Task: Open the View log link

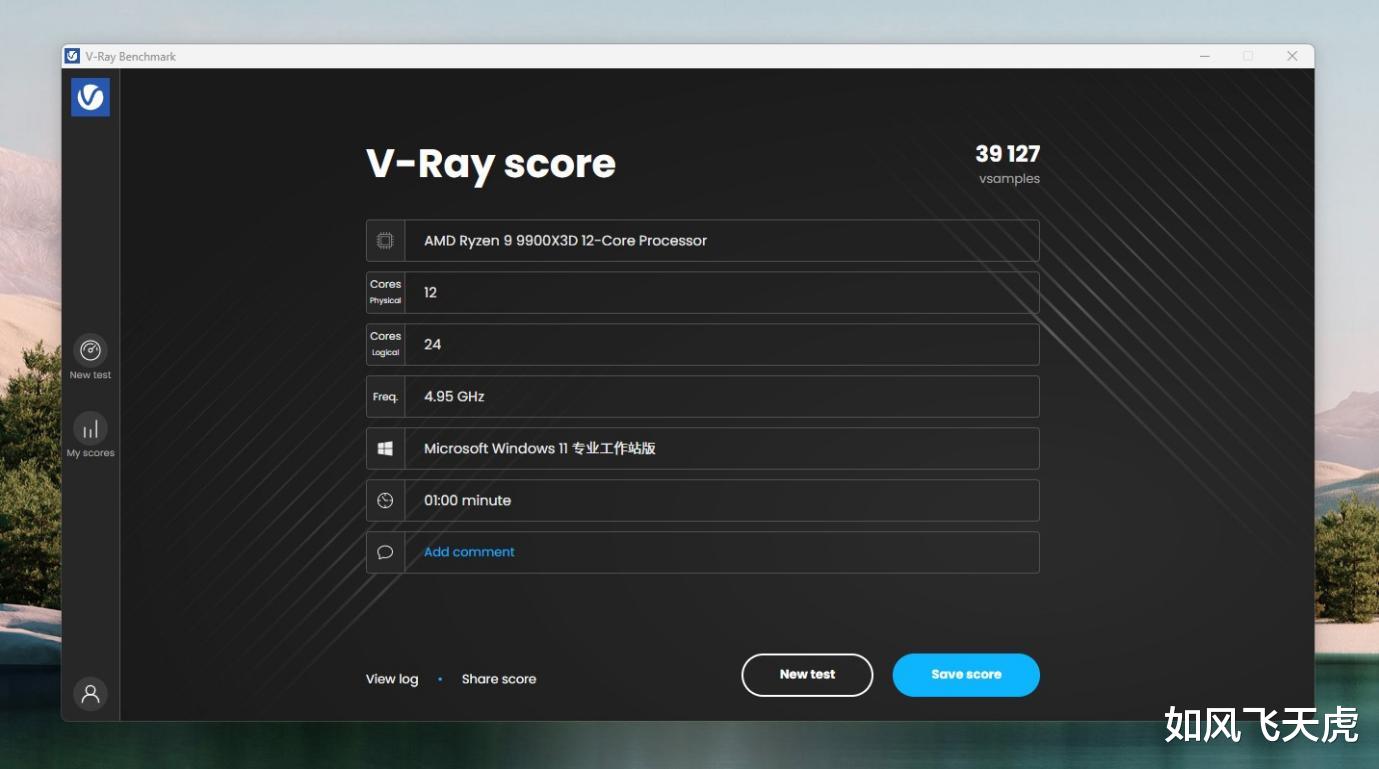Action: pyautogui.click(x=392, y=679)
